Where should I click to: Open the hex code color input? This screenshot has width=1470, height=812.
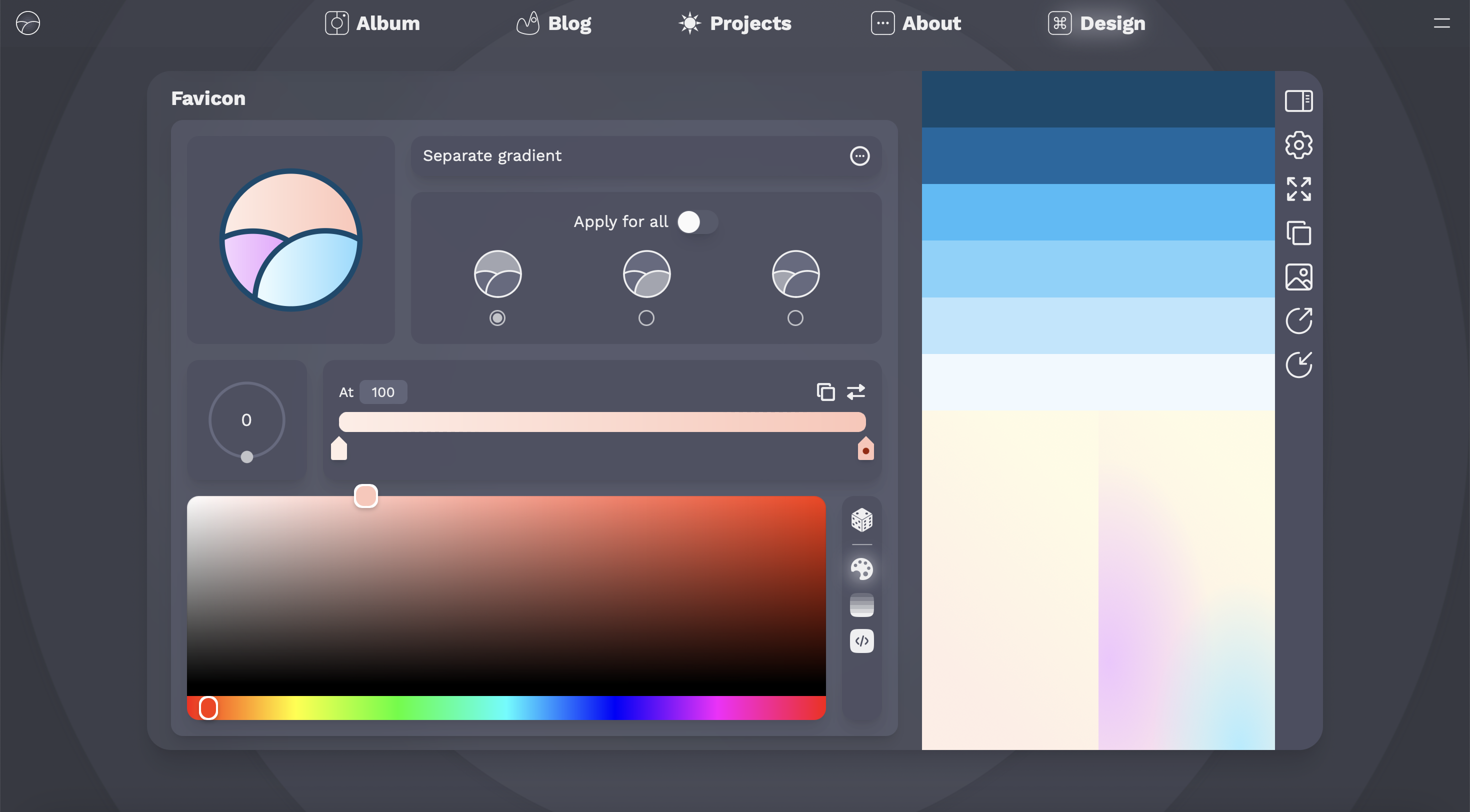coord(861,641)
